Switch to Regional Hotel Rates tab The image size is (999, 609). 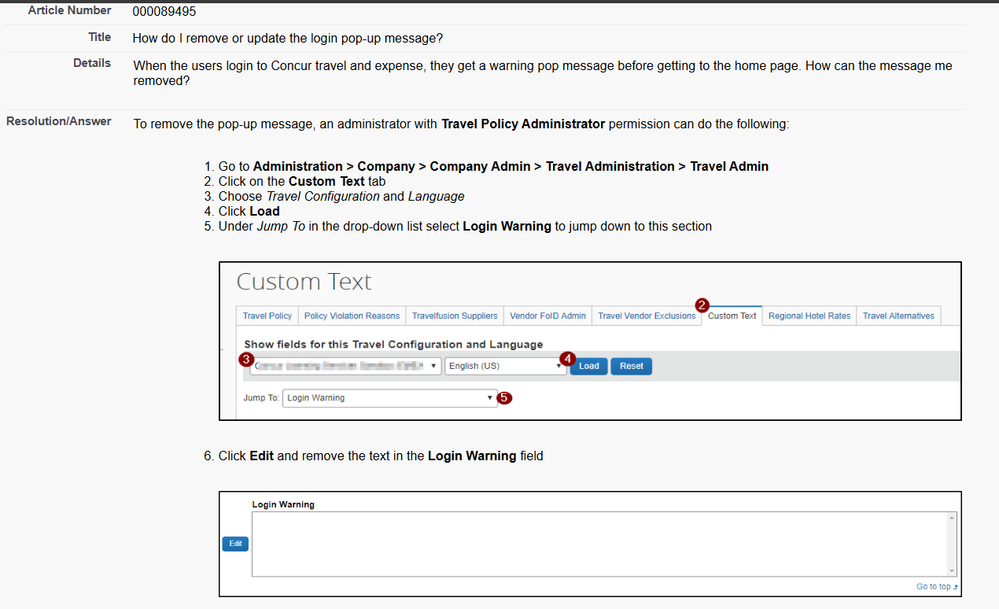click(x=809, y=316)
